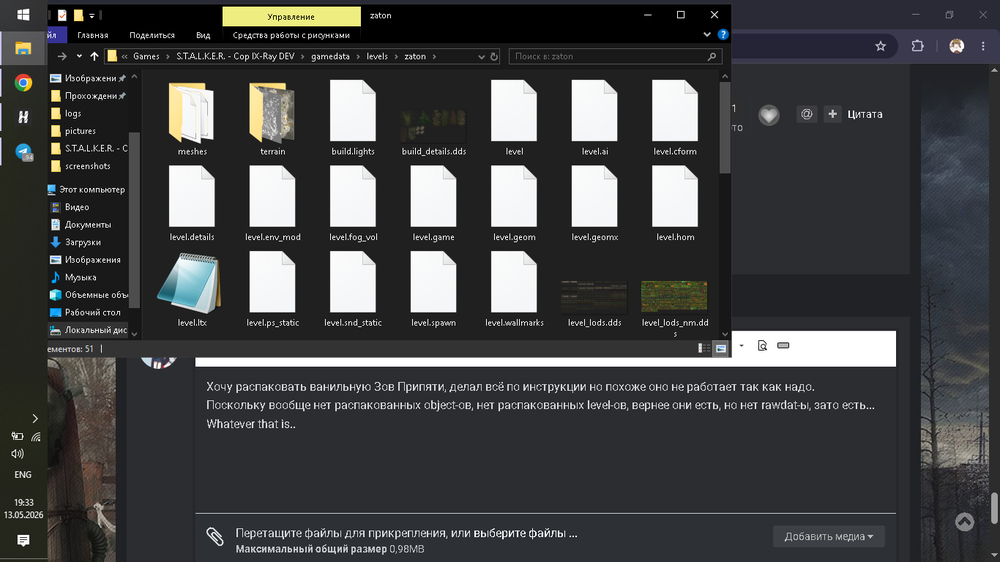The image size is (1000, 562).
Task: Select the terrain folder
Action: click(272, 119)
